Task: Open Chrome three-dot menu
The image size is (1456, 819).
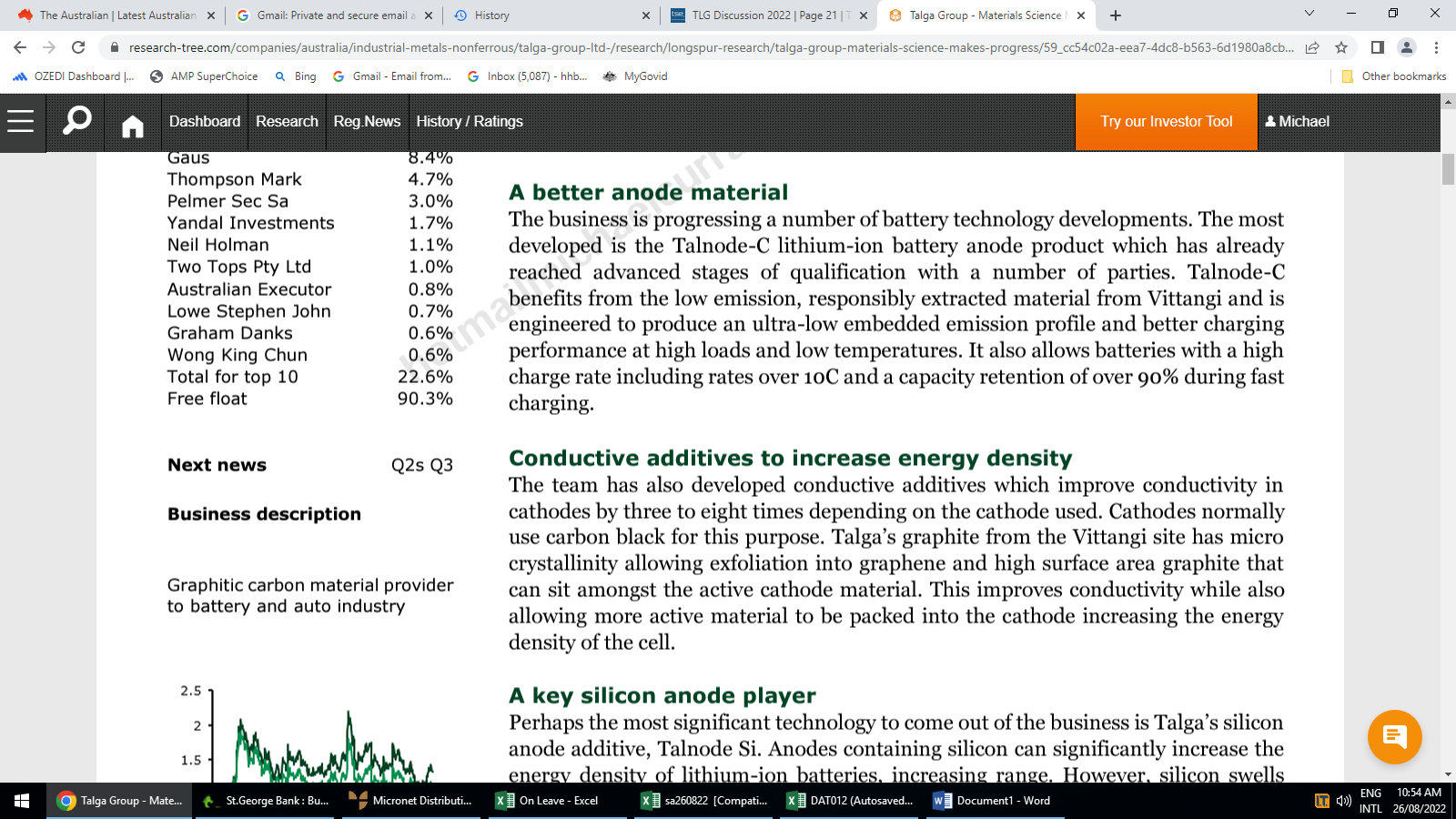Action: (1436, 47)
